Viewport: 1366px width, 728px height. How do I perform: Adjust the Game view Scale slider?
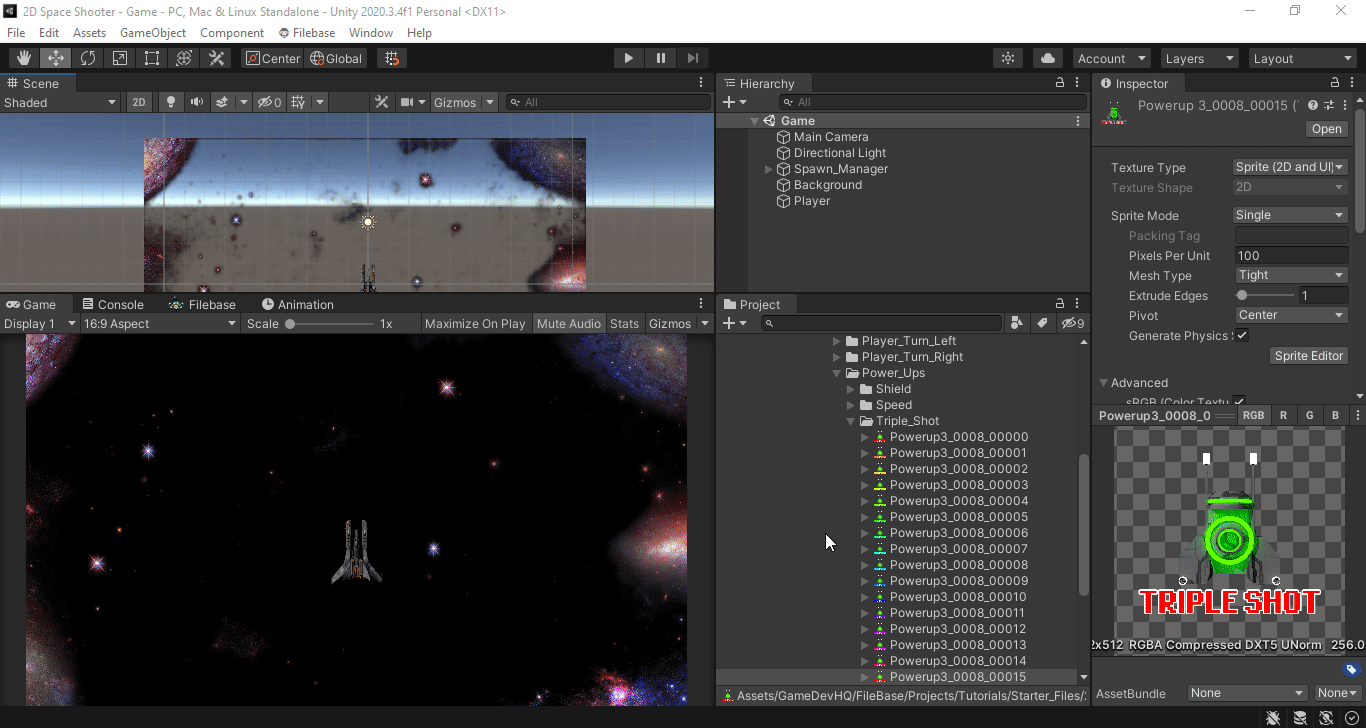pyautogui.click(x=328, y=324)
